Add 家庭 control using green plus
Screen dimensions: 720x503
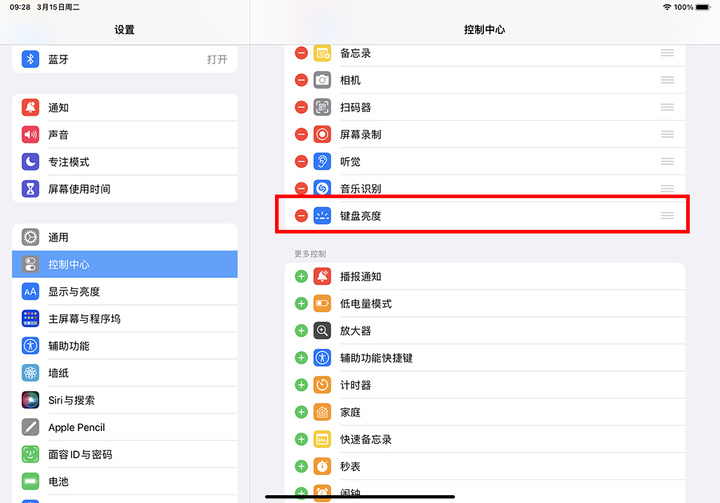pyautogui.click(x=301, y=412)
